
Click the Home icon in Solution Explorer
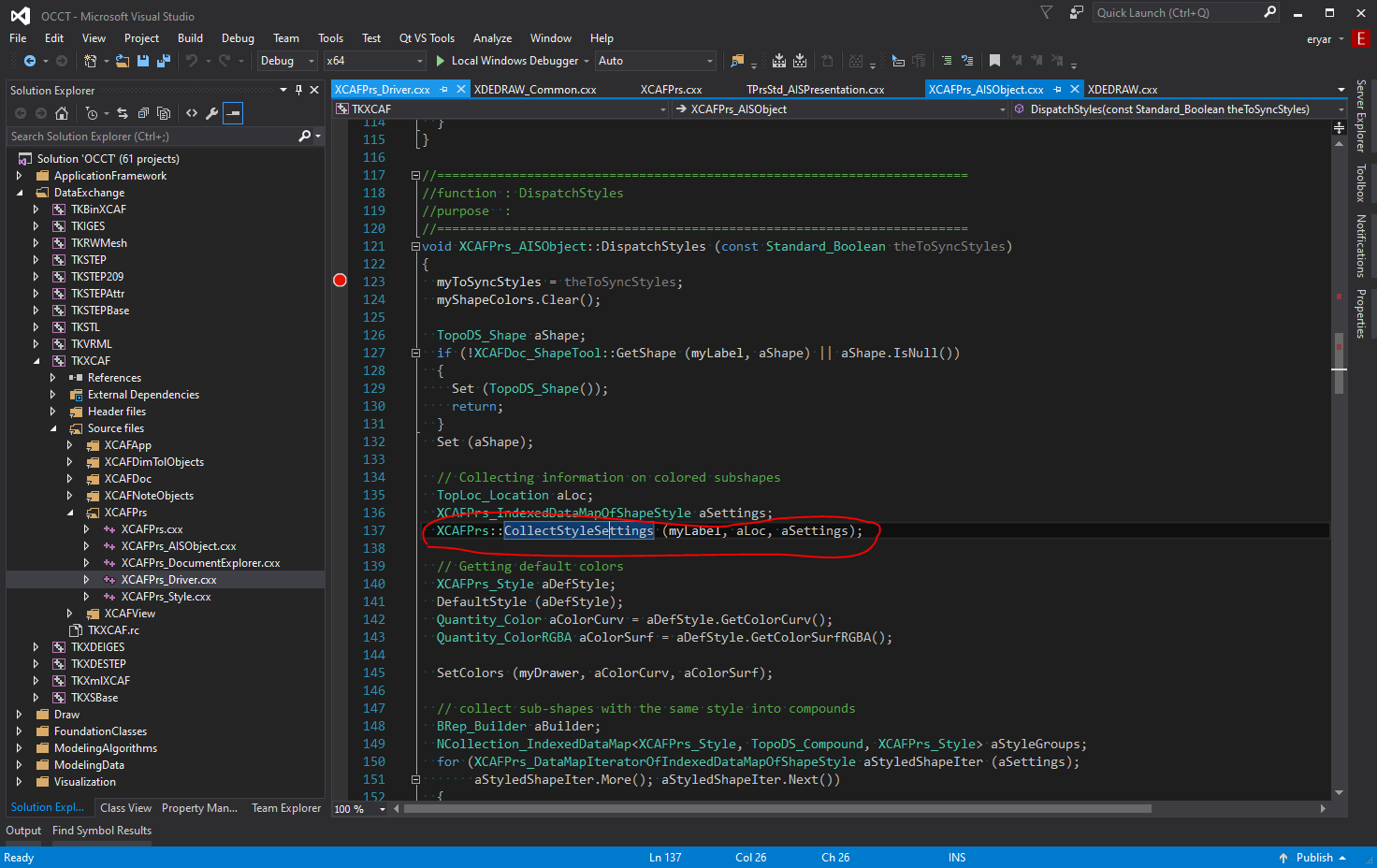click(x=63, y=113)
